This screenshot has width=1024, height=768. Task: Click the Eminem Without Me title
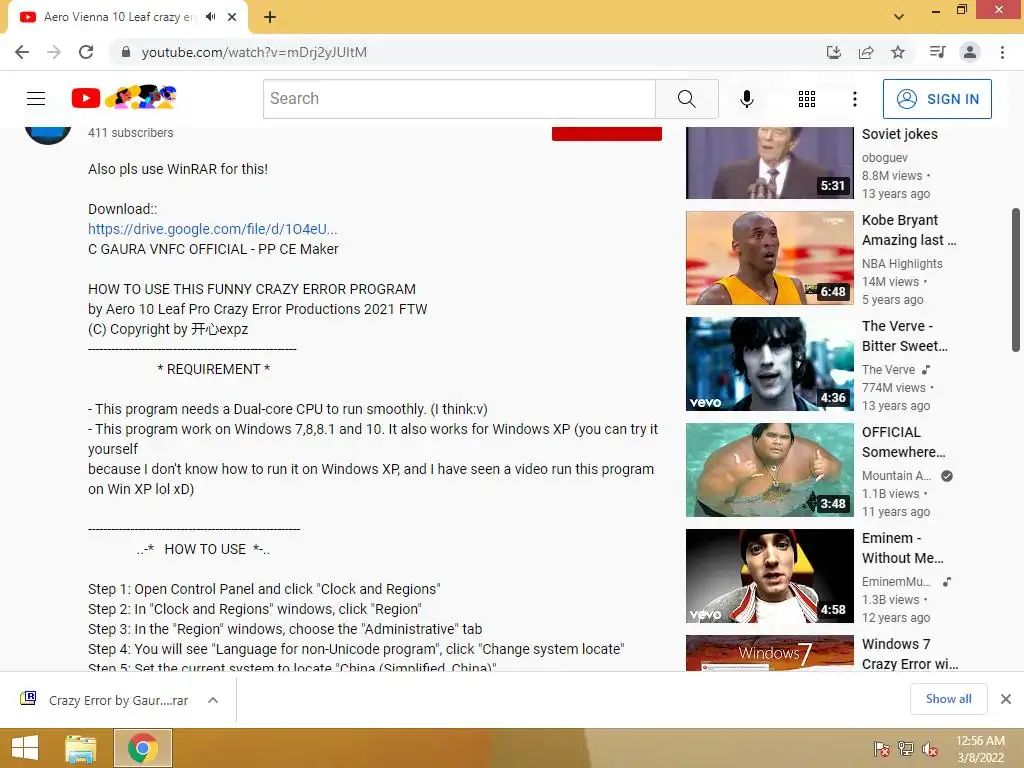pyautogui.click(x=903, y=548)
